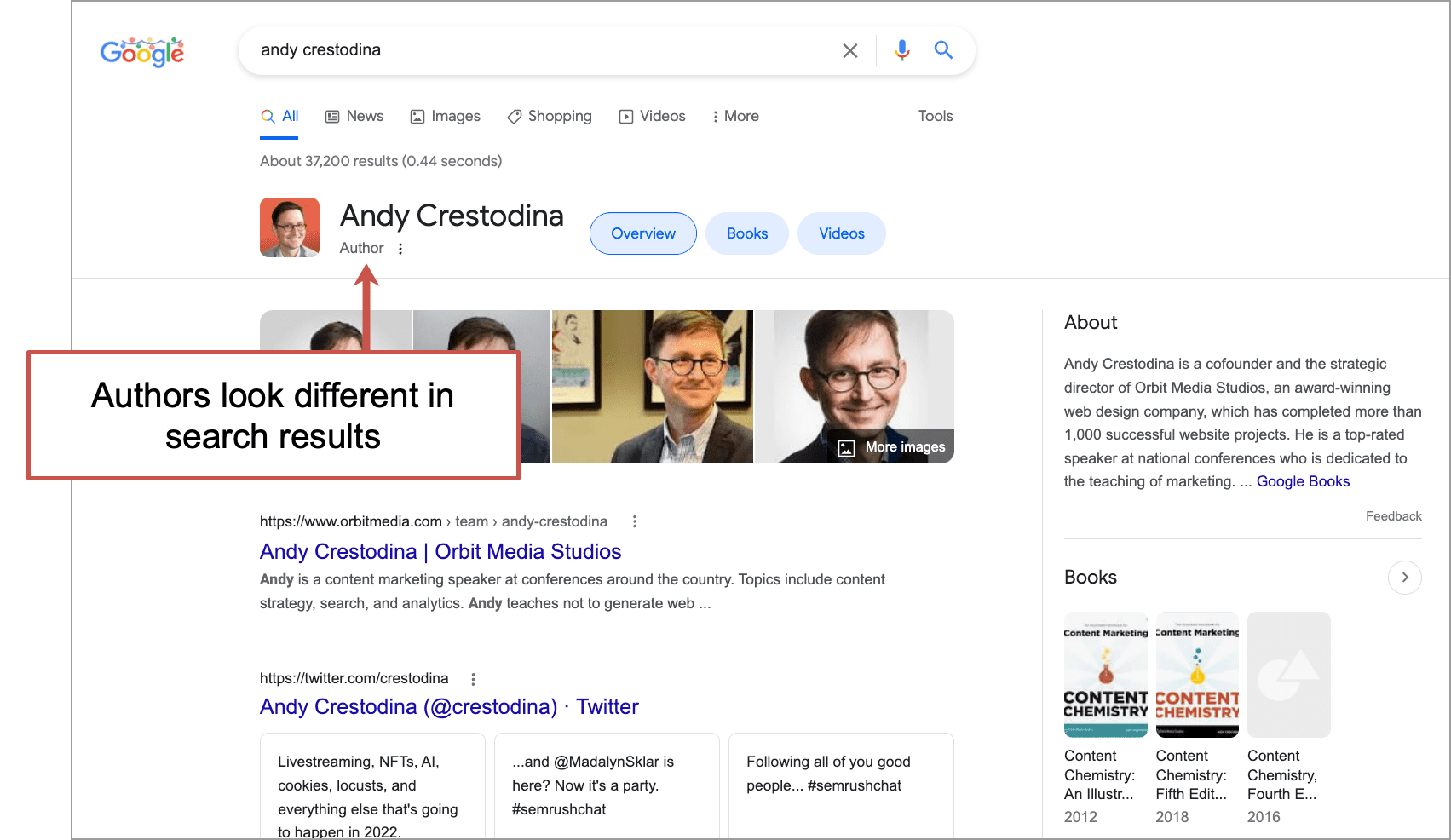Open three-dot menu next to Author
Image resolution: width=1451 pixels, height=840 pixels.
pos(400,249)
